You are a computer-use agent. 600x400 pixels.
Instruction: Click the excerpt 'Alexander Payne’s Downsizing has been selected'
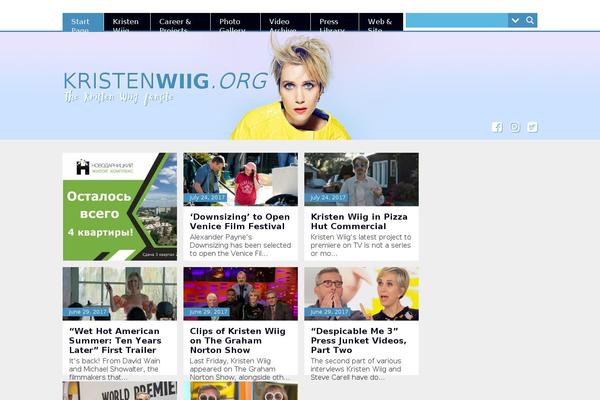(x=240, y=245)
